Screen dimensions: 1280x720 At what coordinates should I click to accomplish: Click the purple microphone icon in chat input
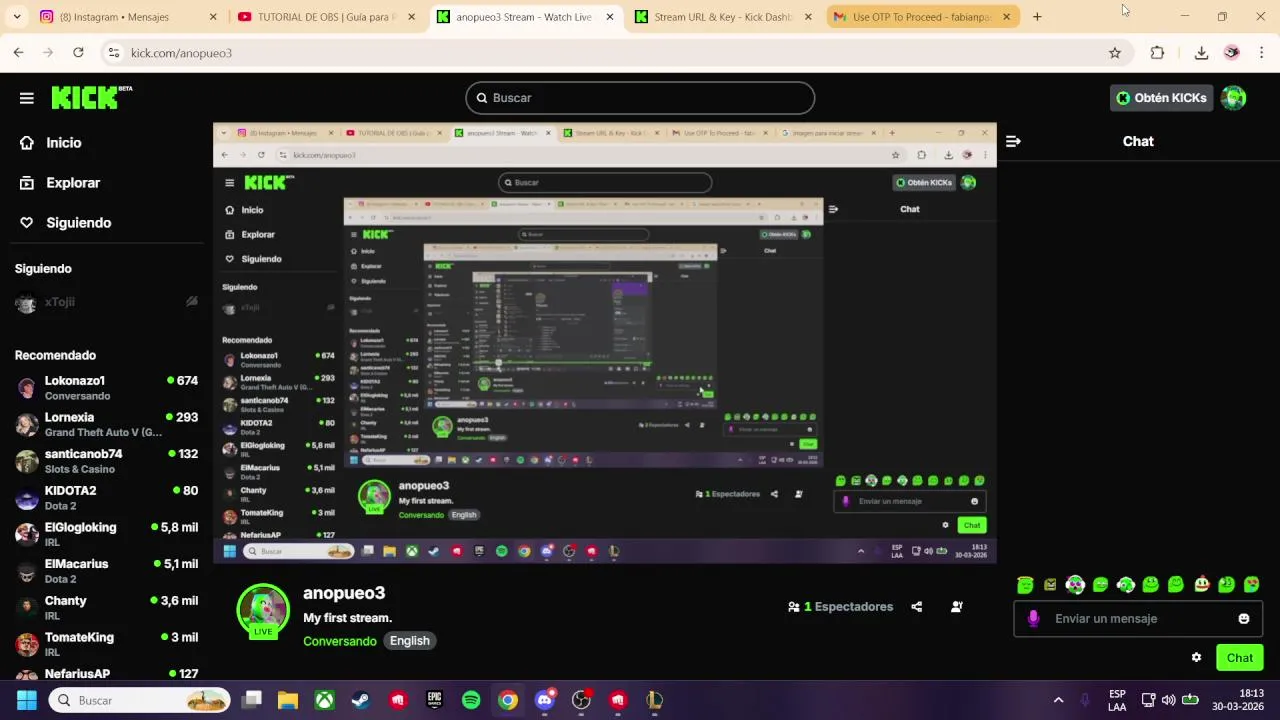pyautogui.click(x=1033, y=619)
